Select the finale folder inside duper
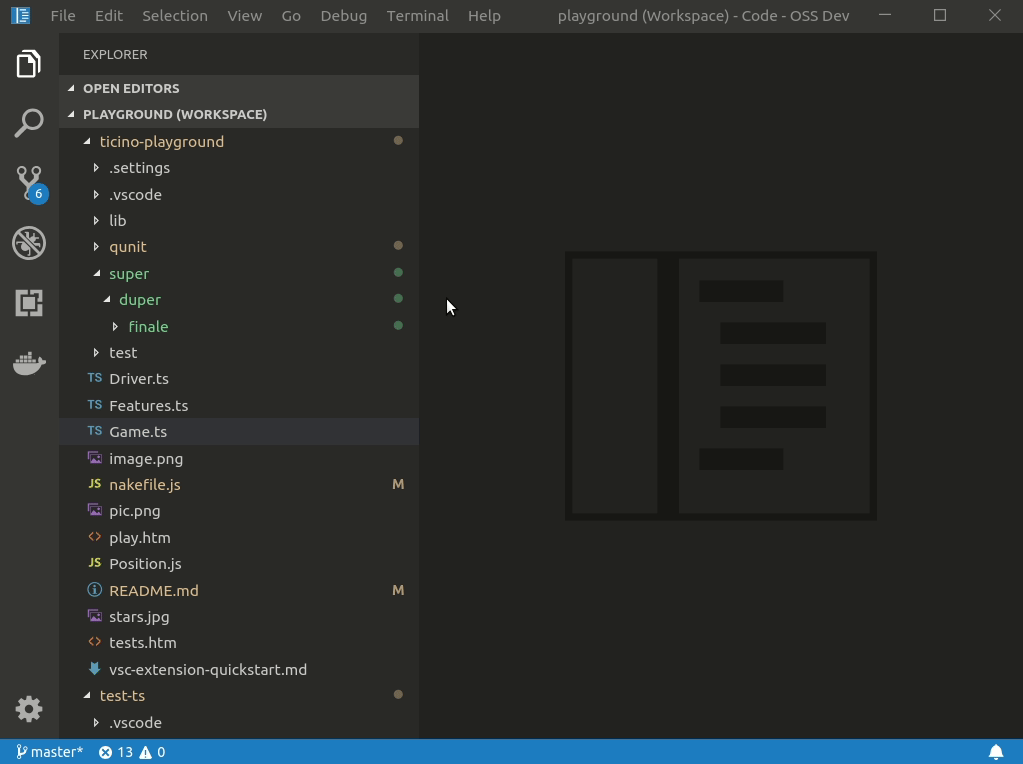The image size is (1023, 764). coord(148,326)
